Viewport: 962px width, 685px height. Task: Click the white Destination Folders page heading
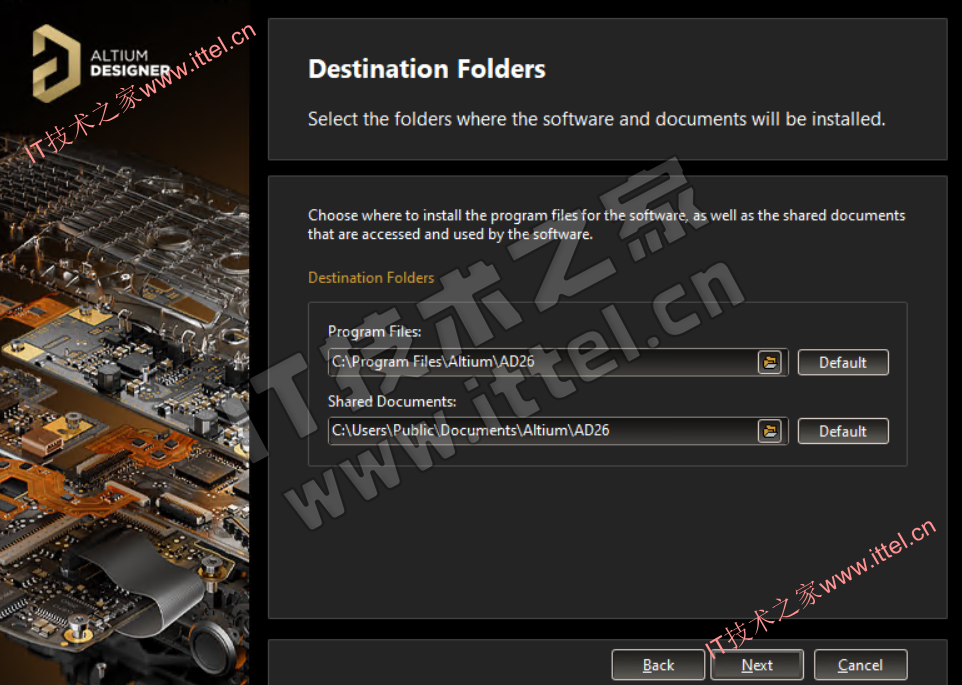[426, 69]
